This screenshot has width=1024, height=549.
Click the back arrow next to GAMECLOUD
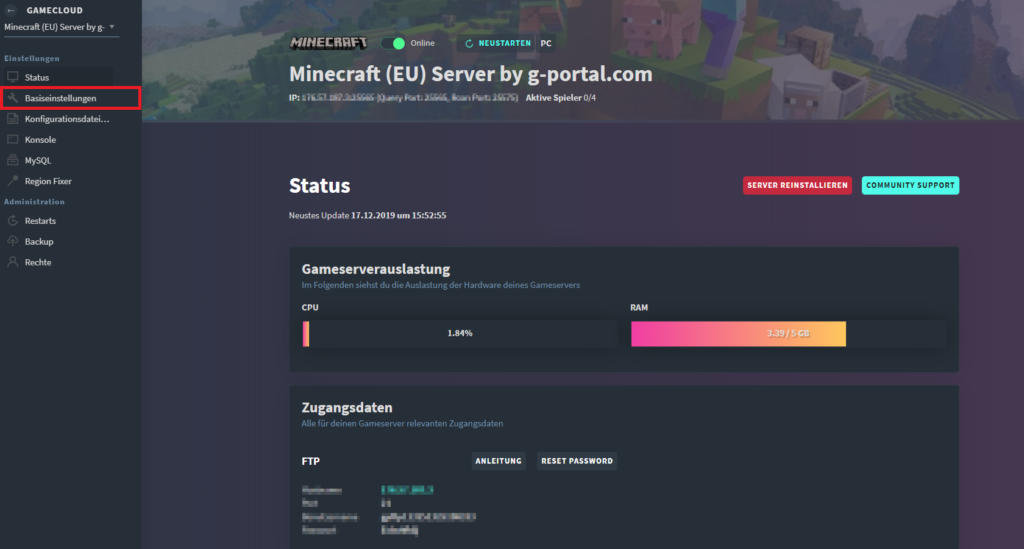[10, 10]
